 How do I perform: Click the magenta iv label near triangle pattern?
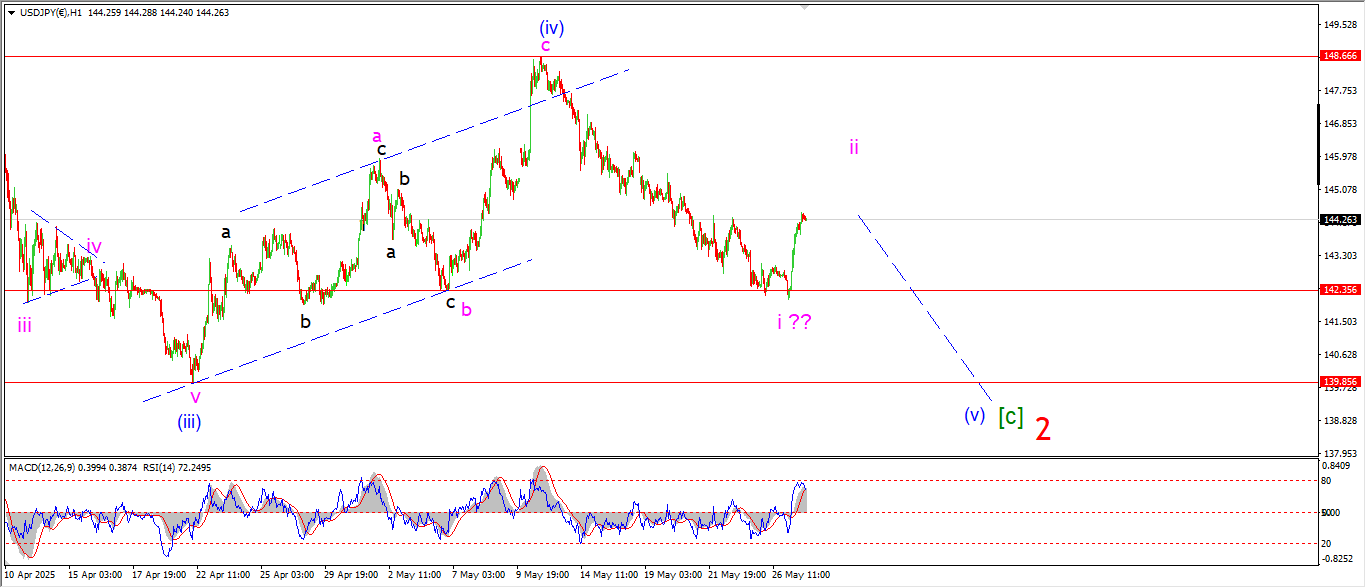(x=93, y=246)
